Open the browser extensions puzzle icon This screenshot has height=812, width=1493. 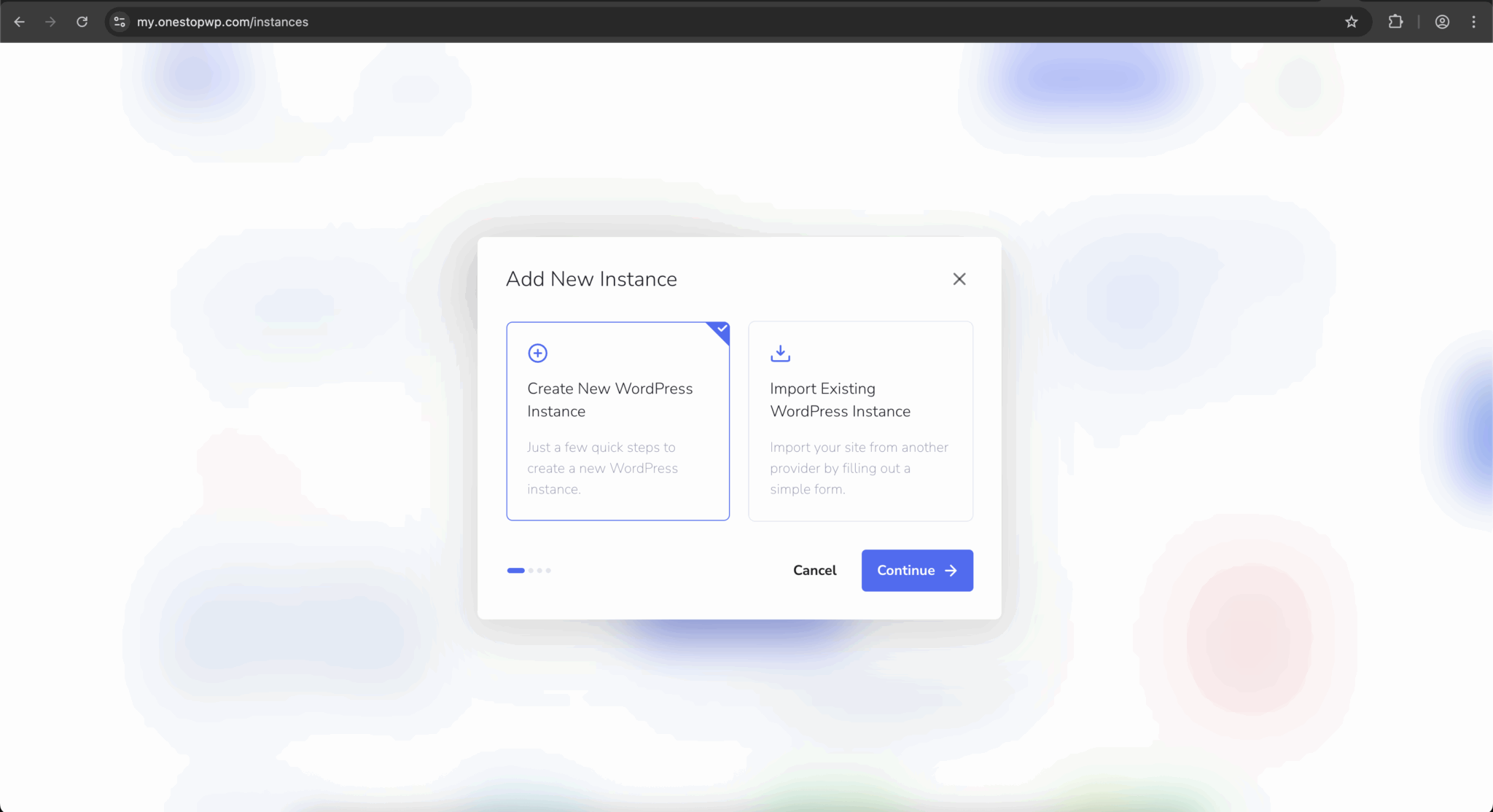1395,21
